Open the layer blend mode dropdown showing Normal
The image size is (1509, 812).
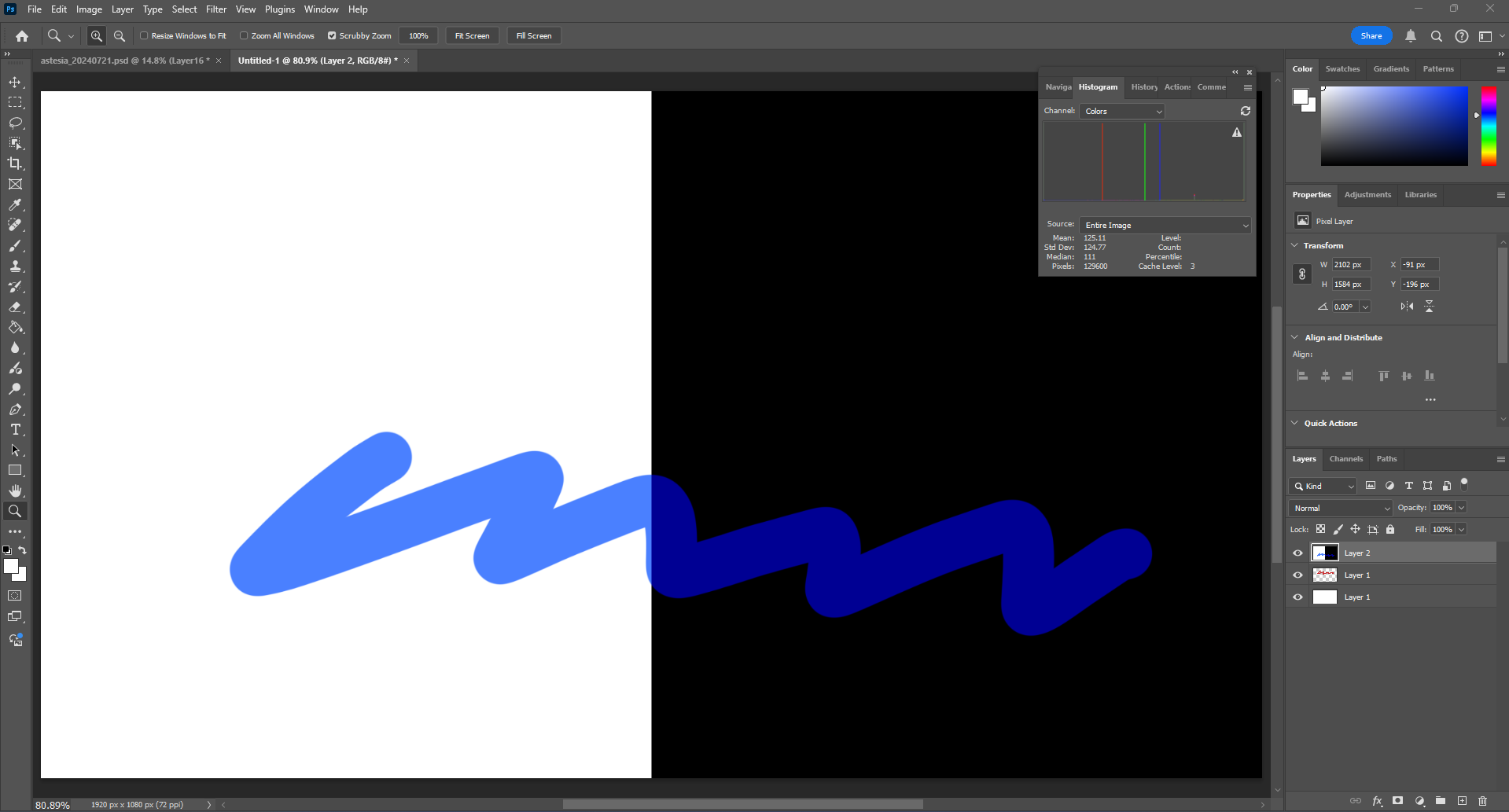1339,508
